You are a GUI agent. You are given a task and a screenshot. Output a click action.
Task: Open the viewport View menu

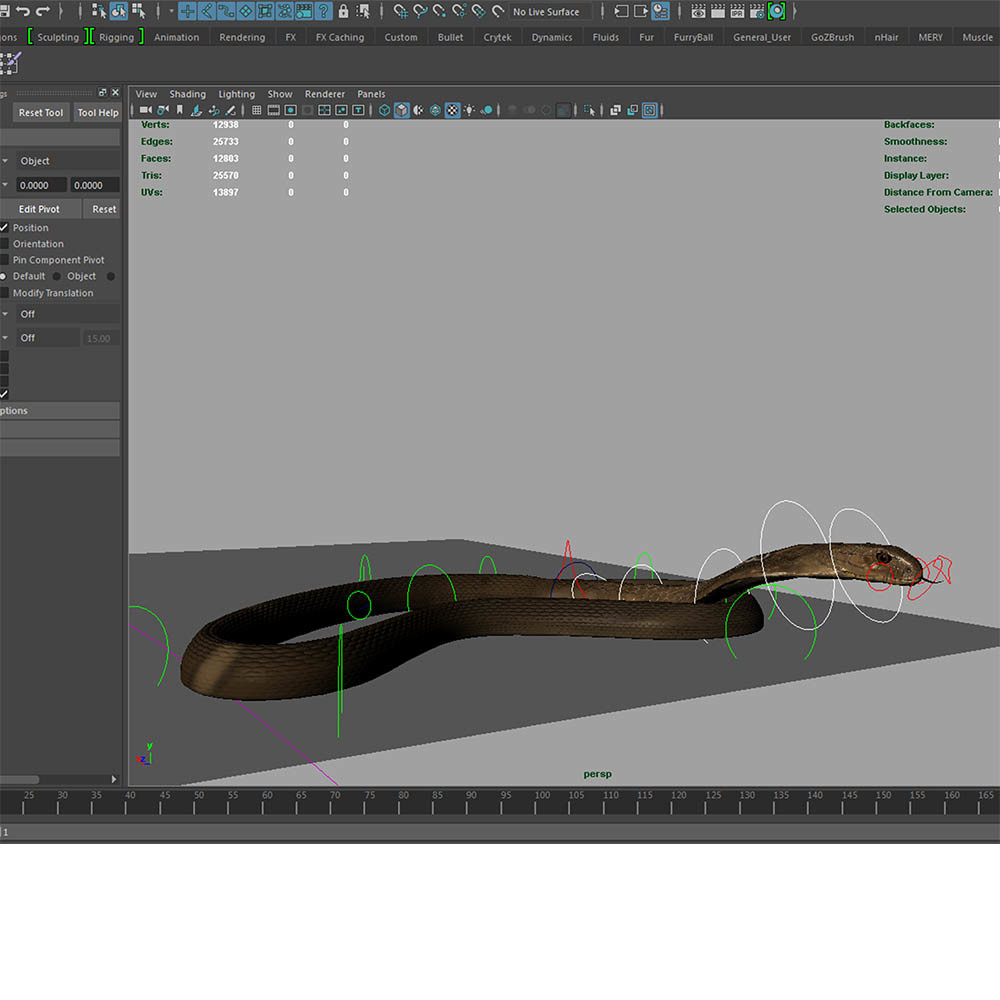tap(146, 94)
